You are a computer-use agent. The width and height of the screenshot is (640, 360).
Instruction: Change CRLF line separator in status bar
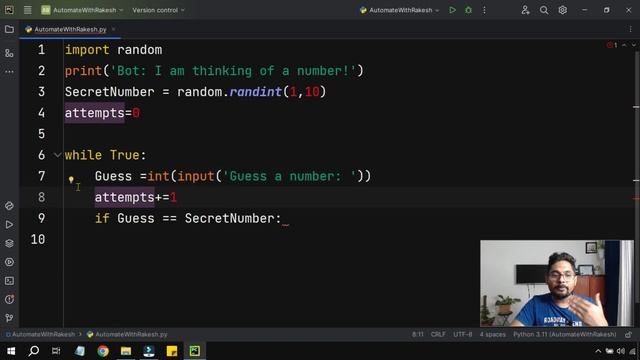point(438,334)
